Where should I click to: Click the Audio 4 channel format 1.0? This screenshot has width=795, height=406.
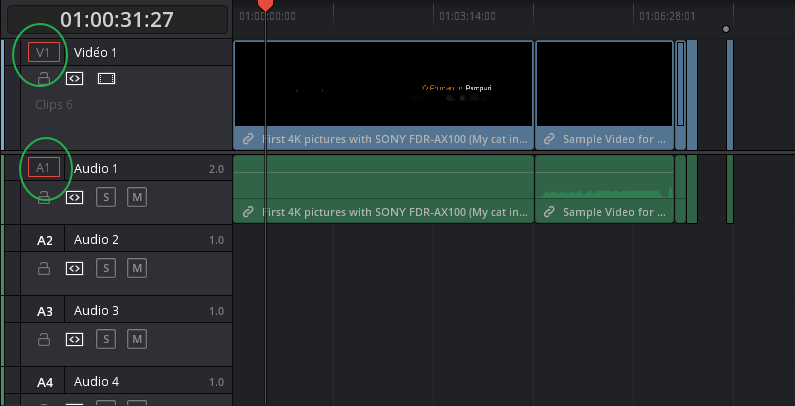click(x=216, y=382)
